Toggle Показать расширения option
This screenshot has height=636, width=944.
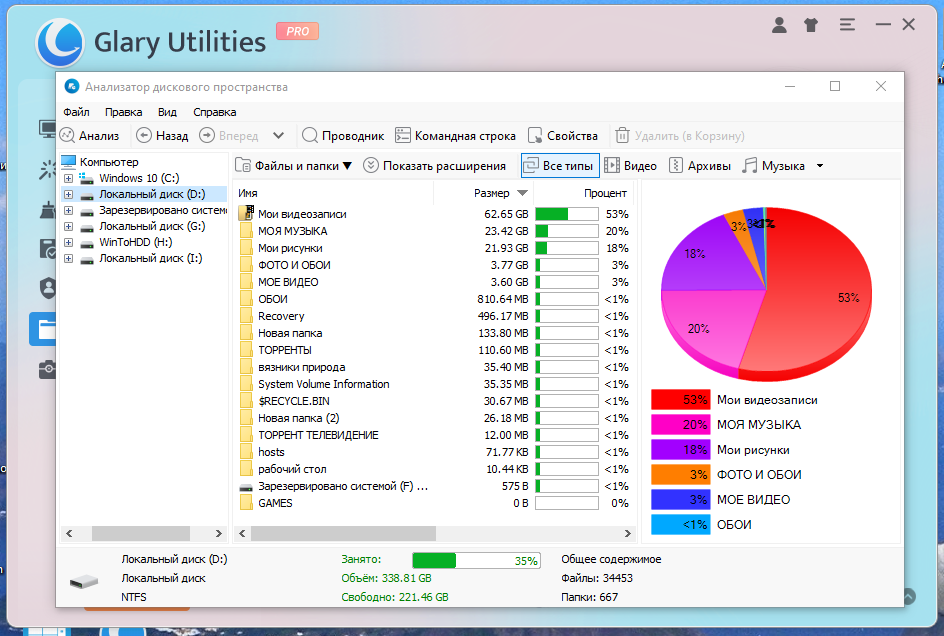[x=434, y=166]
